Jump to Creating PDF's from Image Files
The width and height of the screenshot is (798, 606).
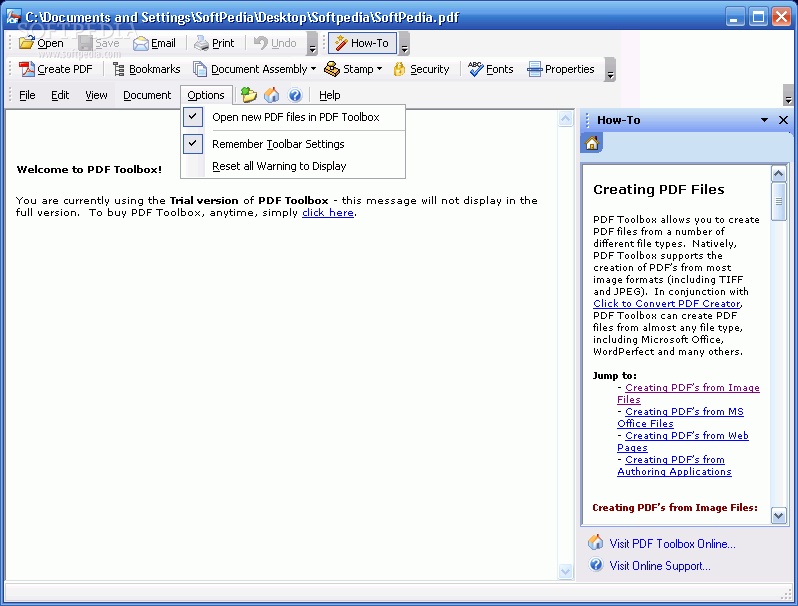tap(688, 394)
